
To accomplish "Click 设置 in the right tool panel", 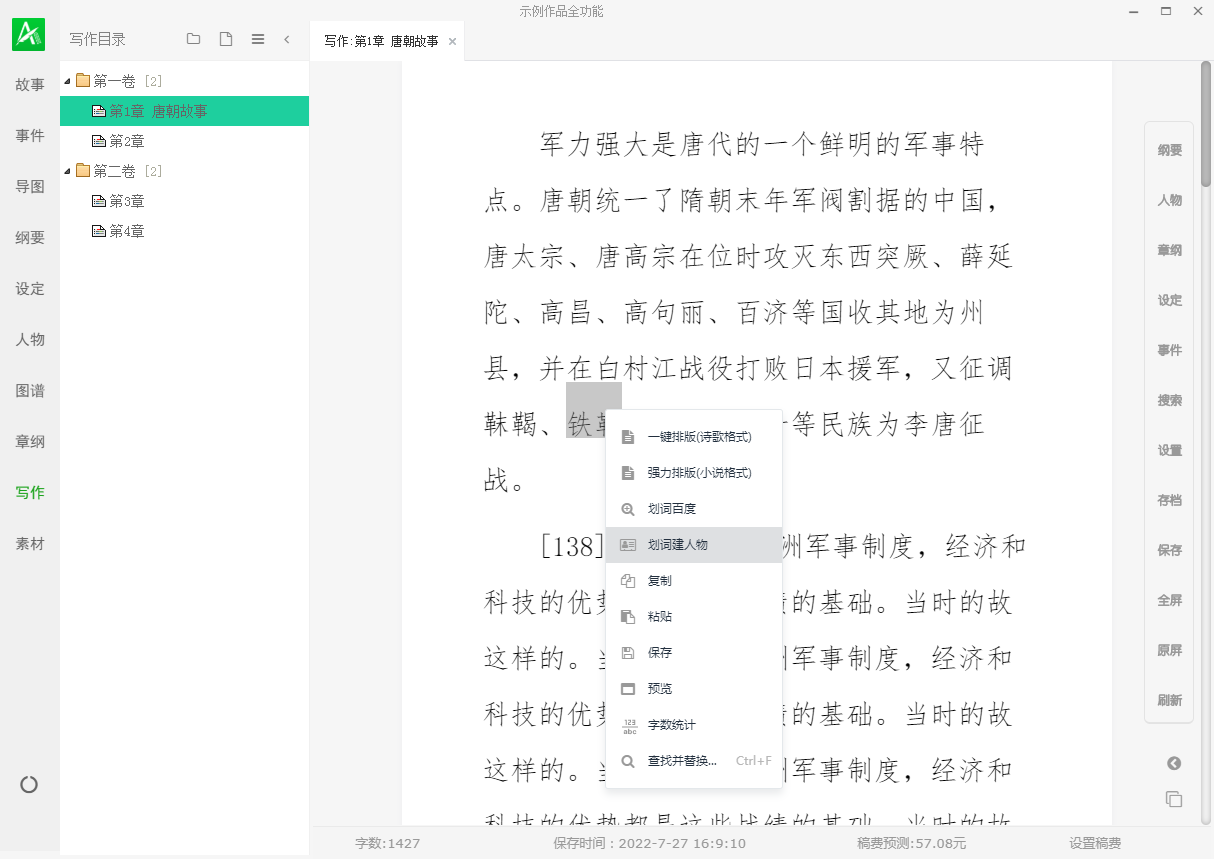I will [x=1170, y=450].
